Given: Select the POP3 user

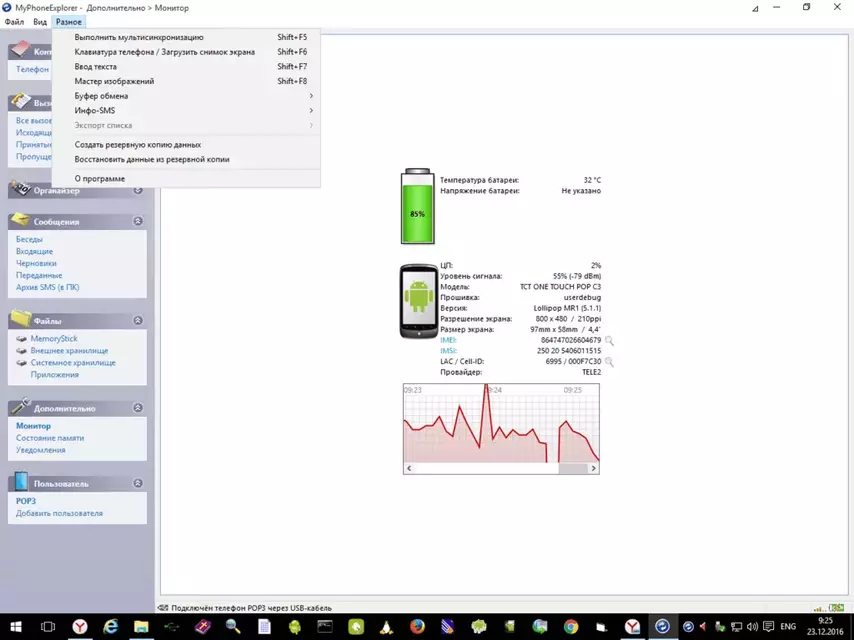Looking at the screenshot, I should point(26,501).
